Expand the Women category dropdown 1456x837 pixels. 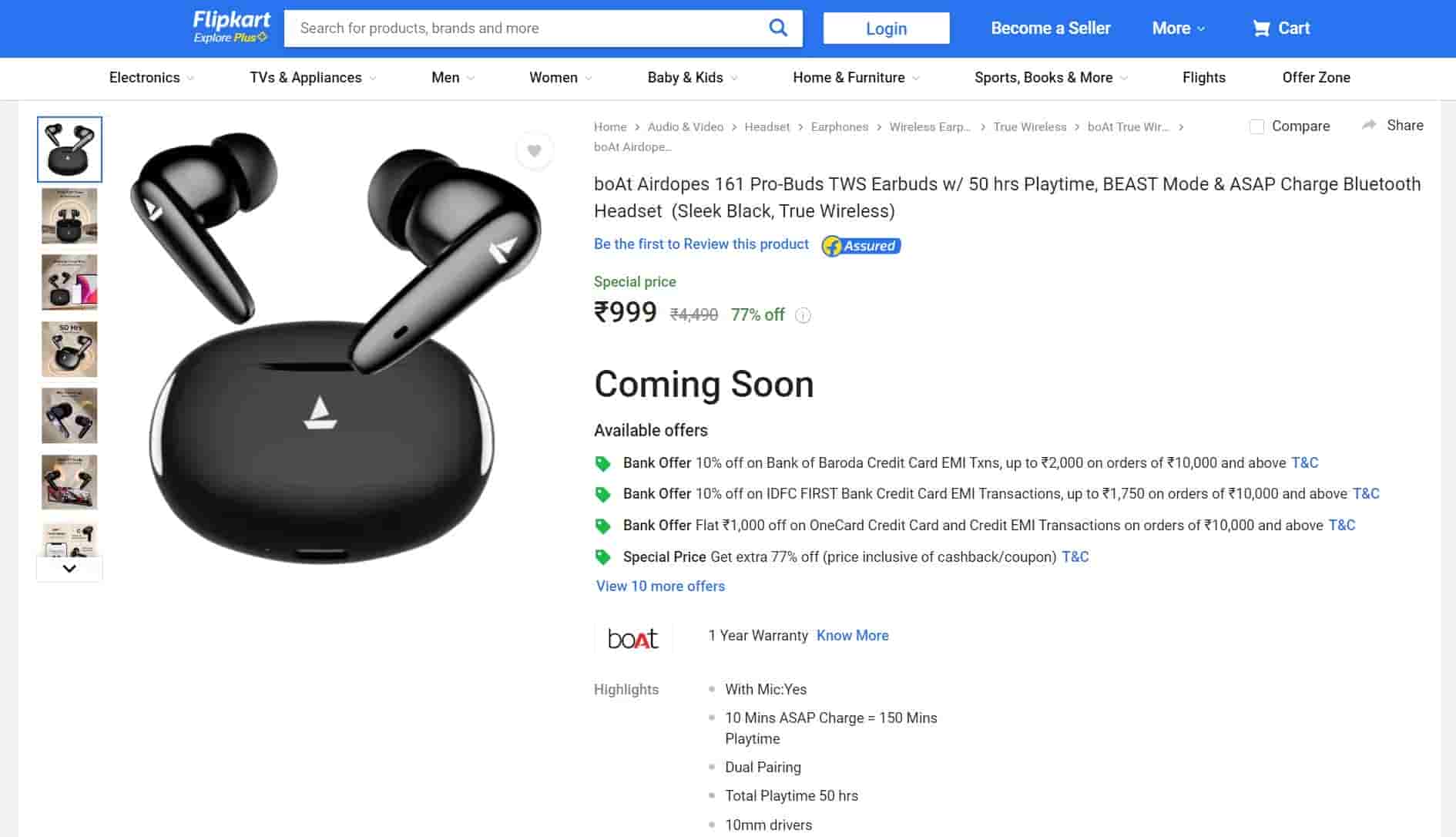pos(560,78)
